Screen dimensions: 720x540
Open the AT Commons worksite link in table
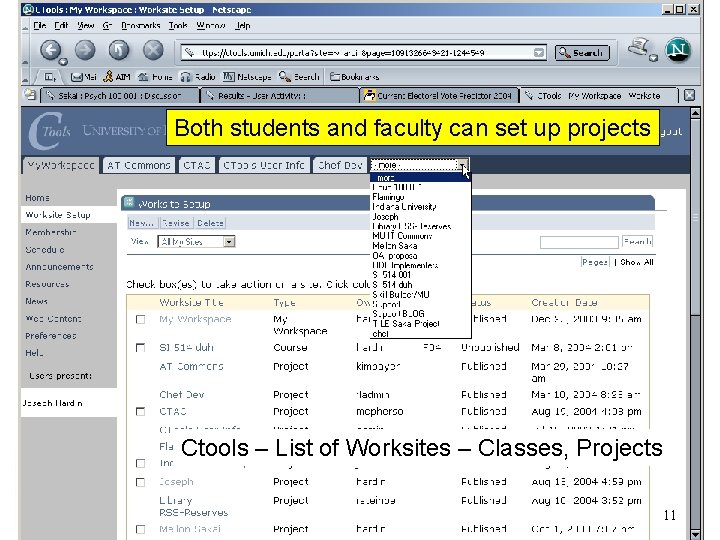191,366
